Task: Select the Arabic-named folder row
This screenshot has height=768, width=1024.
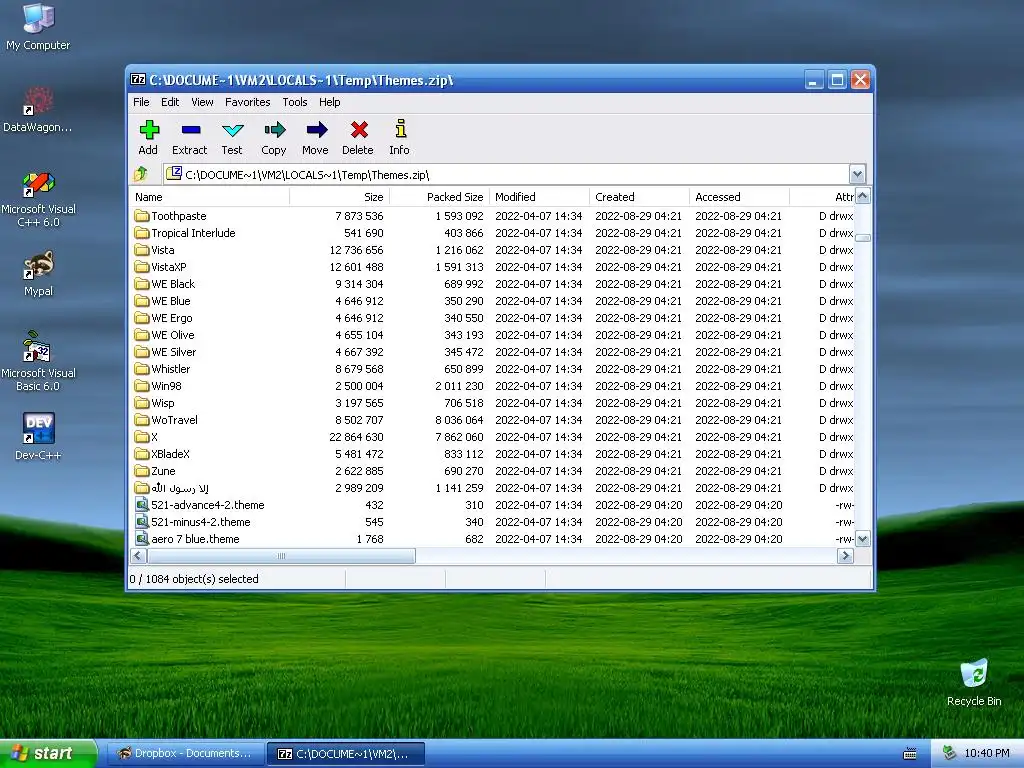Action: (492, 488)
